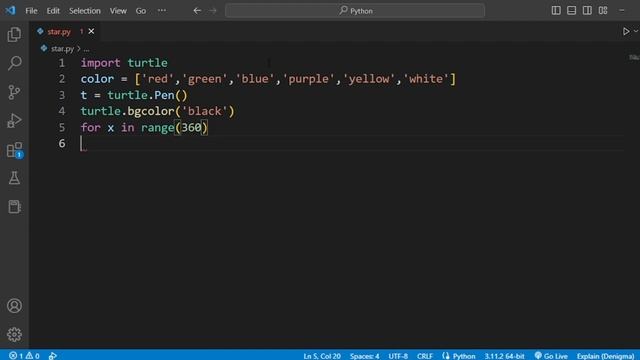The width and height of the screenshot is (640, 360).
Task: Click line number 6 in the gutter
Action: (62, 143)
